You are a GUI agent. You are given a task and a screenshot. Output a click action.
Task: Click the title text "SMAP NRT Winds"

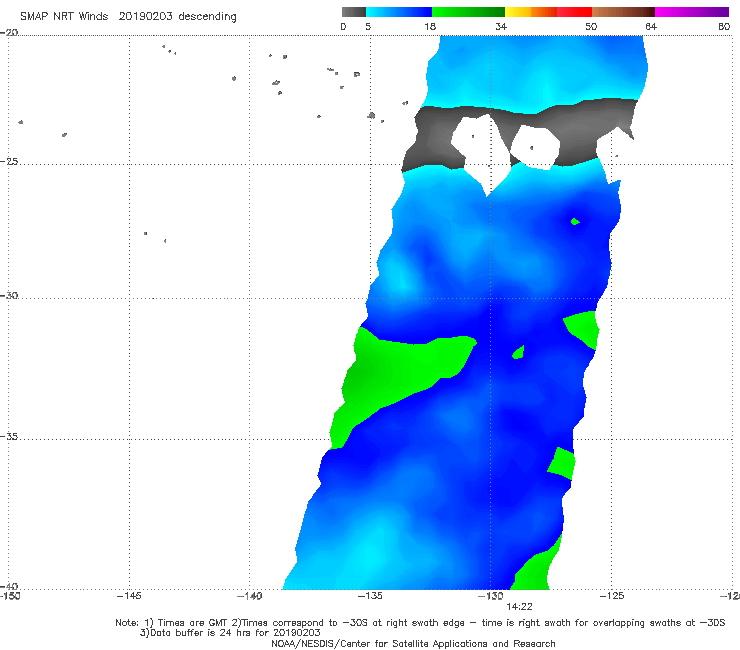(64, 16)
